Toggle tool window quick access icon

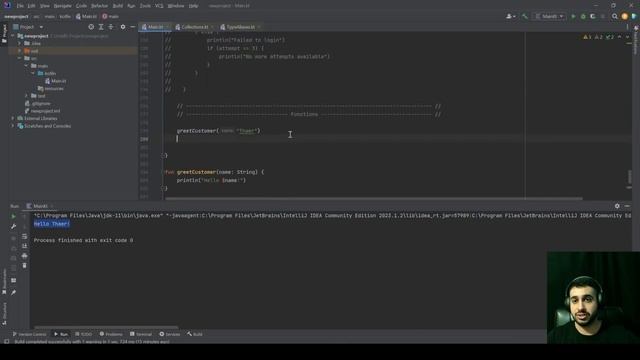6,341
